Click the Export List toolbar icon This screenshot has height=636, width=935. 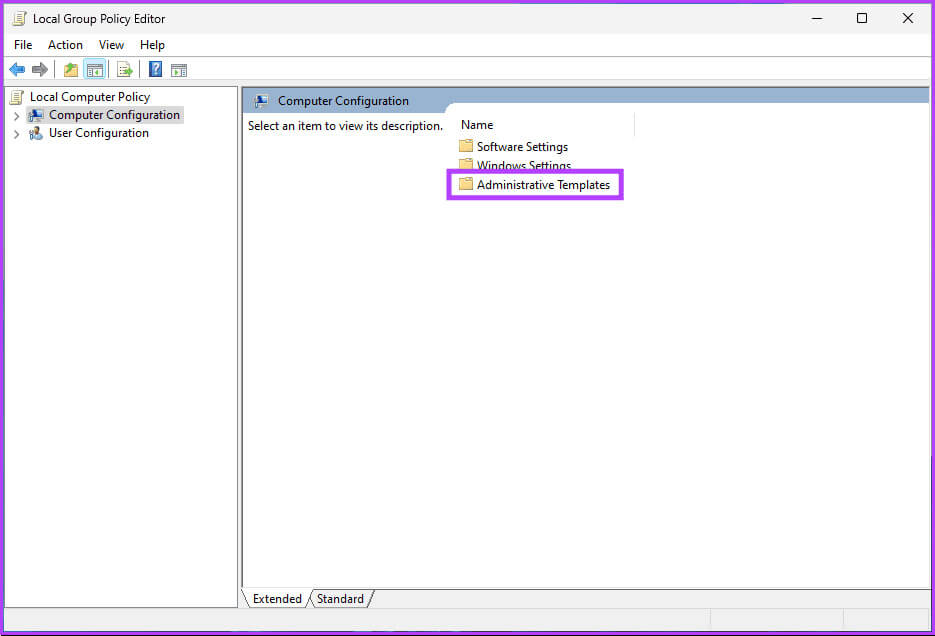click(125, 70)
